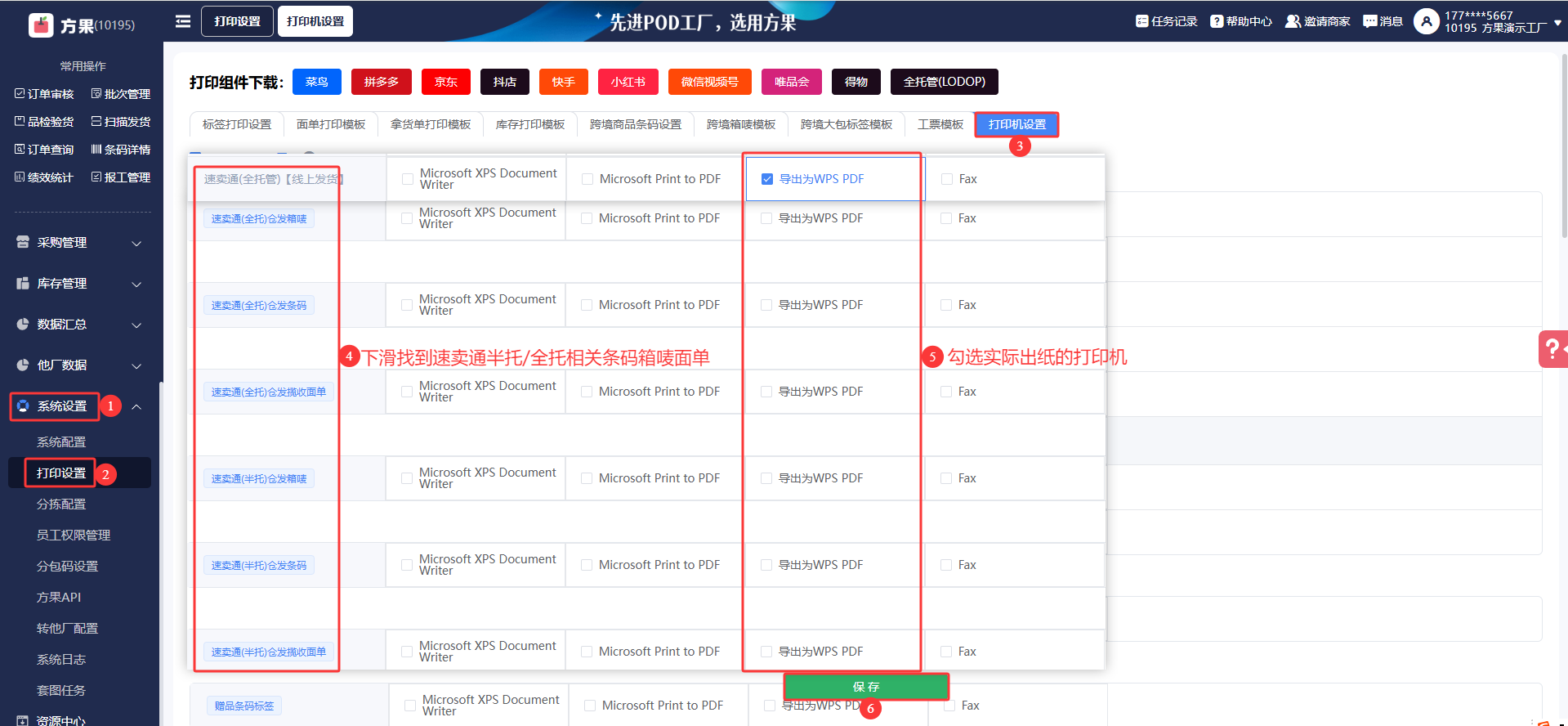The width and height of the screenshot is (1568, 726).
Task: Download the 菜鸟 print component
Action: coord(317,82)
